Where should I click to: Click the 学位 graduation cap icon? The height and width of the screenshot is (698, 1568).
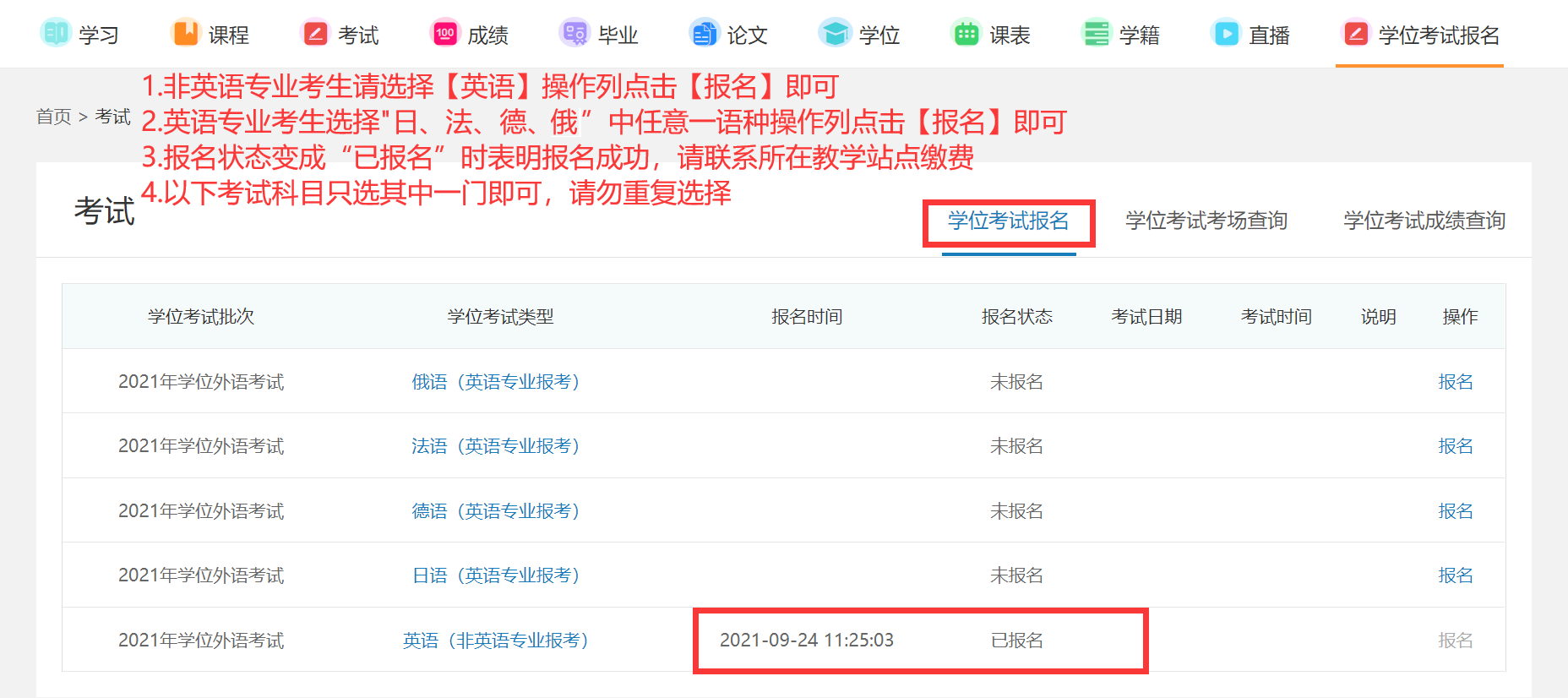(835, 34)
